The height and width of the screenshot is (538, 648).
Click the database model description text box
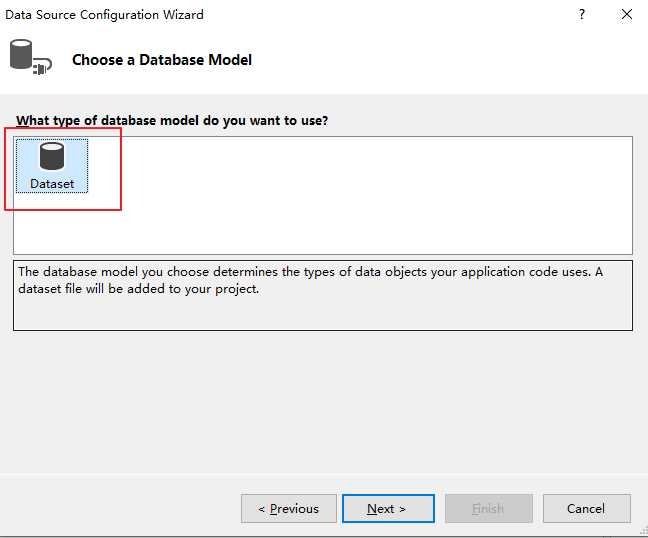(x=323, y=295)
